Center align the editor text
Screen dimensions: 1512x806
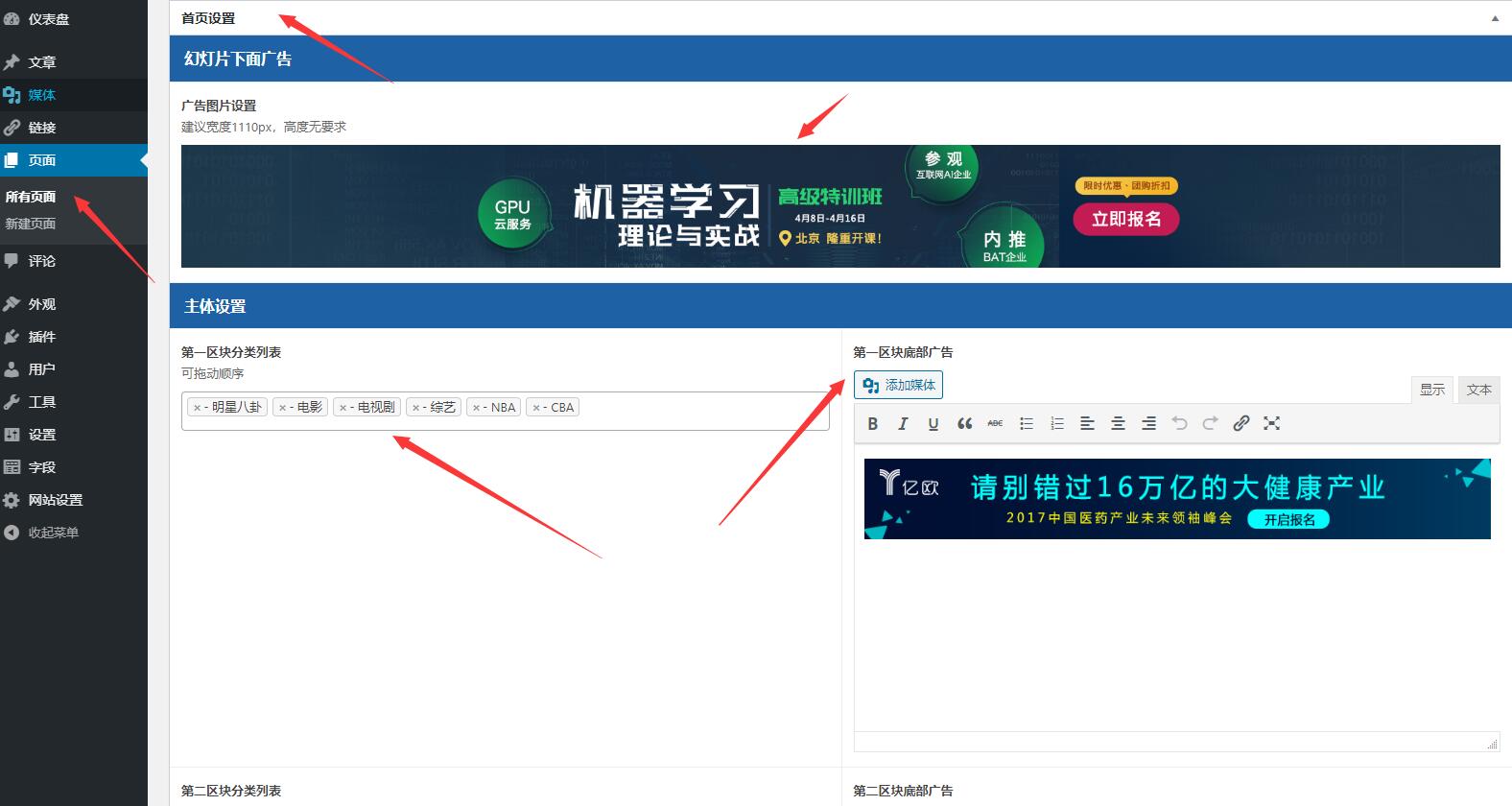(x=1118, y=423)
